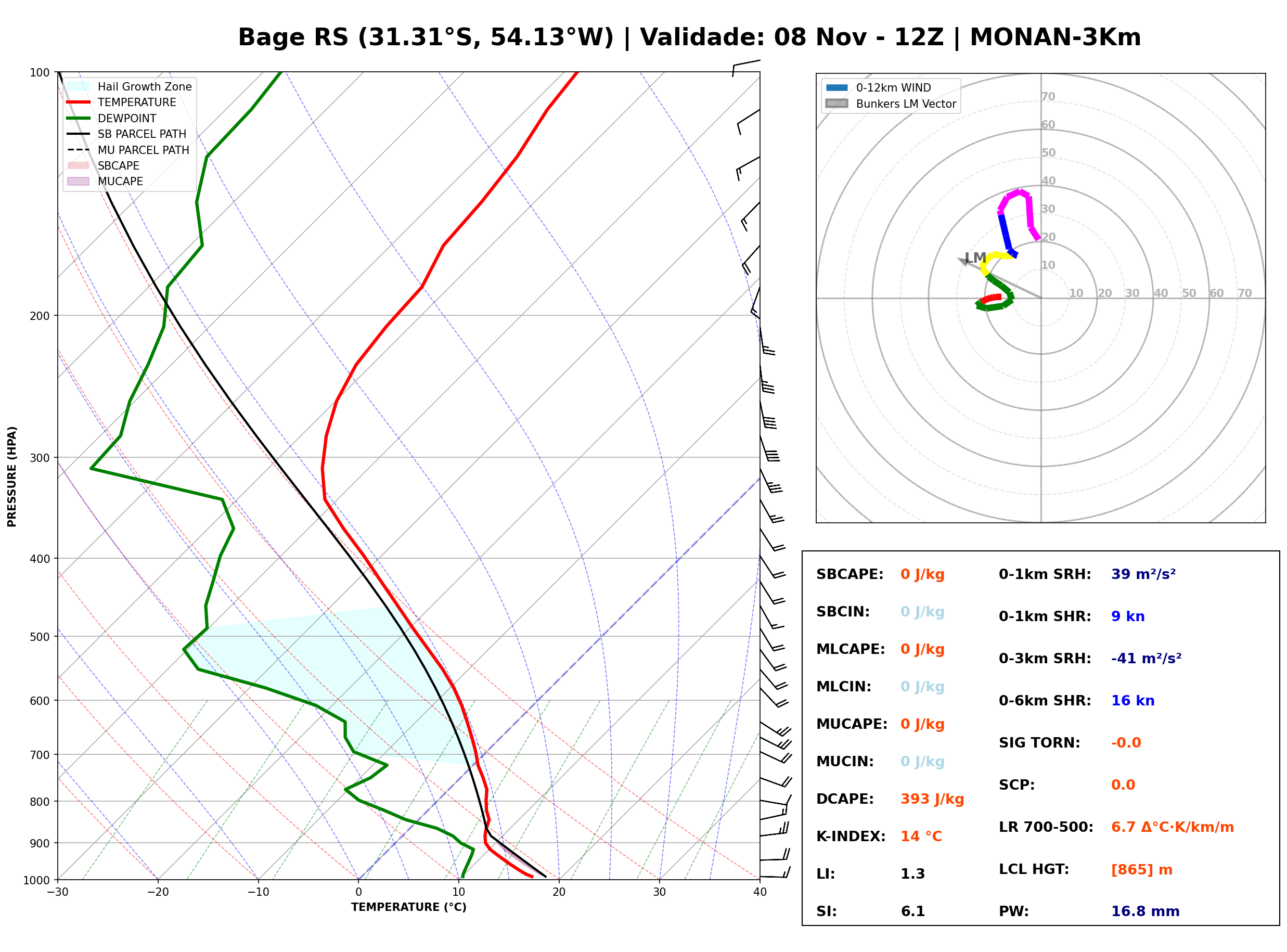
Task: Click the green DEWPOINT legend line
Action: pyautogui.click(x=79, y=118)
